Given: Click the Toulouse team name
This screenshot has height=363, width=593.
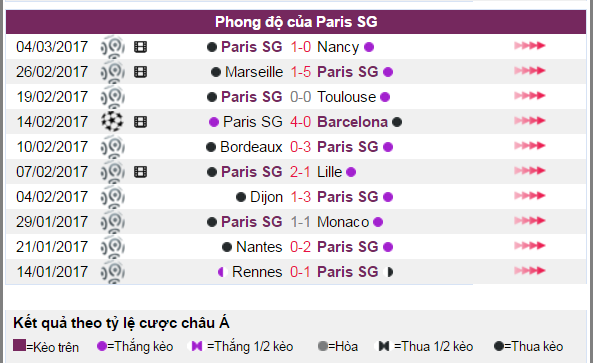Looking at the screenshot, I should [x=346, y=97].
